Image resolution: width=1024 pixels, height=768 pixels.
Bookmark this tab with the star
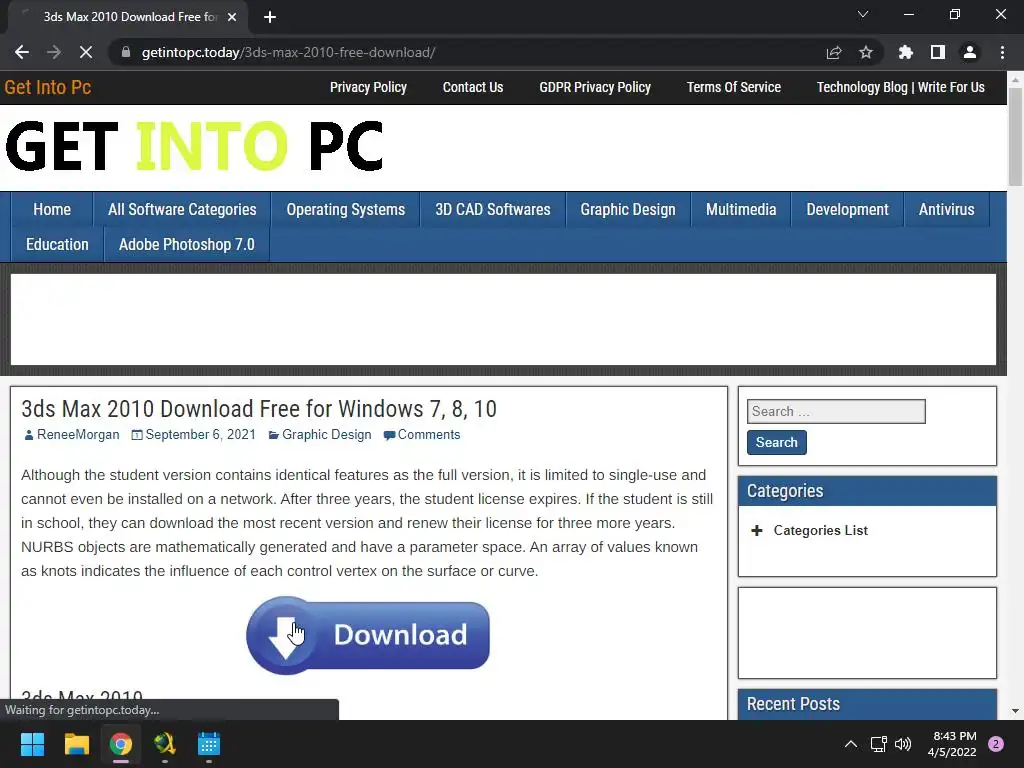866,52
